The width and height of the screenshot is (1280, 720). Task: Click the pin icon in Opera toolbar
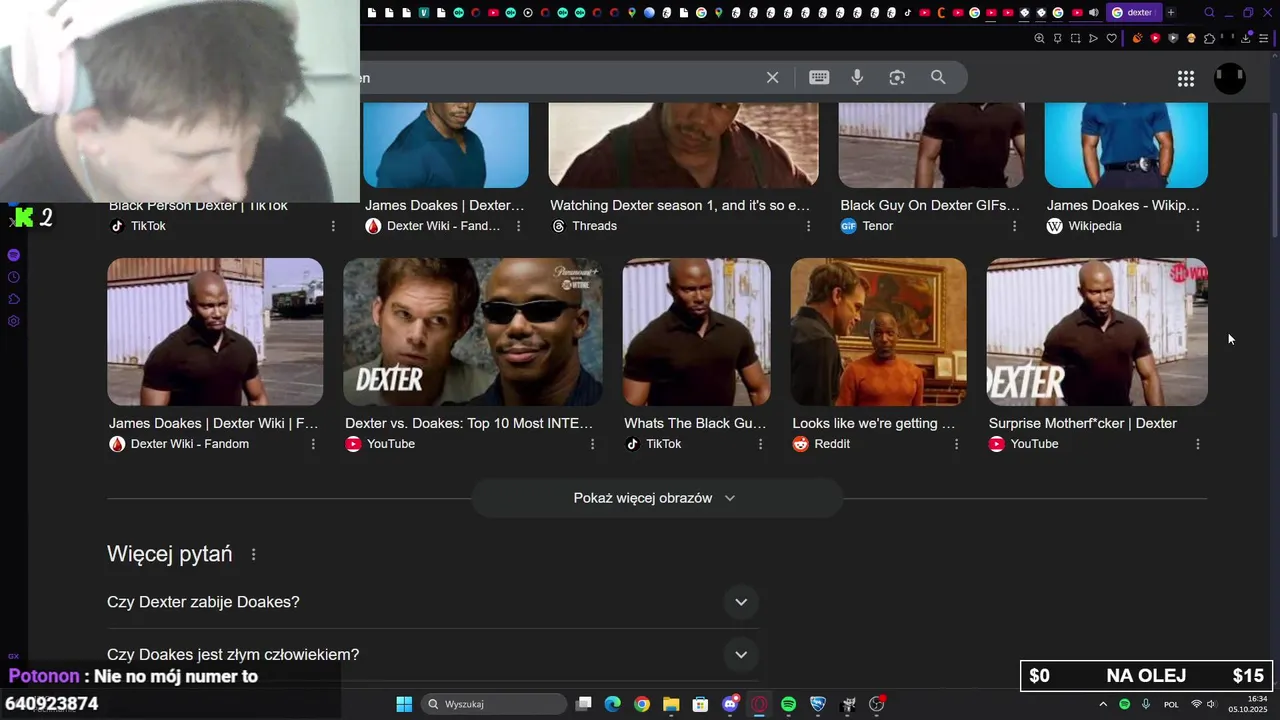[x=1057, y=38]
